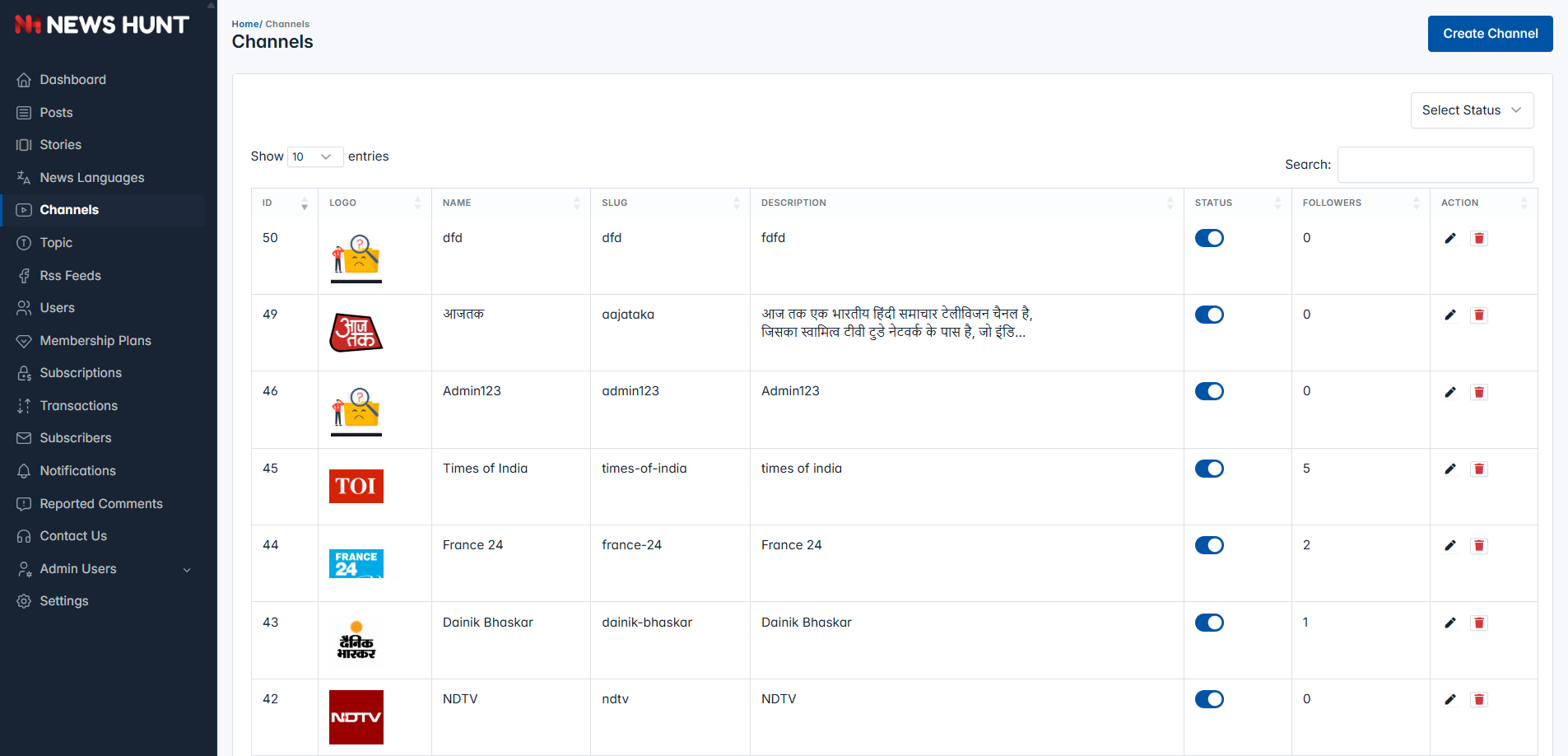Edit the dfd channel with pencil icon
1568x756 pixels.
[1450, 238]
